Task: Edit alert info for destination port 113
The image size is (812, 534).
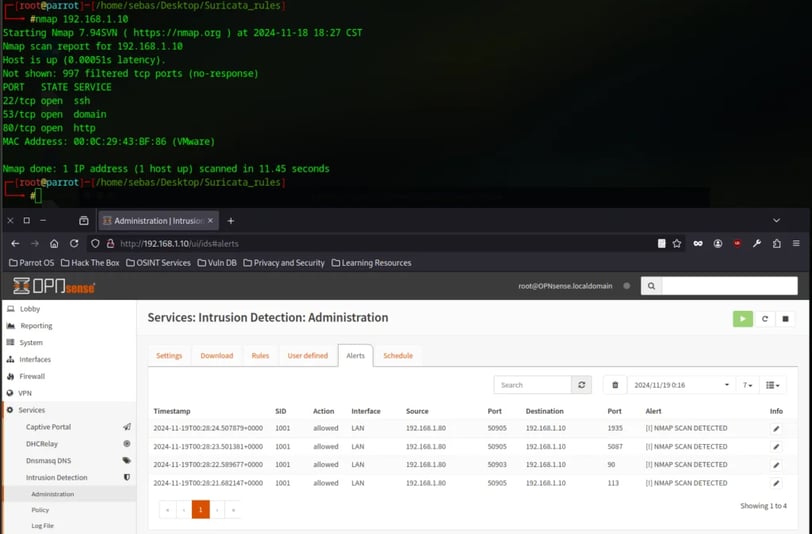Action: pos(776,483)
